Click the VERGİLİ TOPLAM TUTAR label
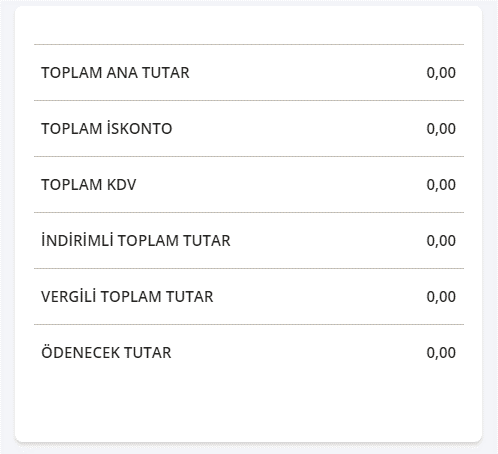498x454 pixels. click(127, 296)
